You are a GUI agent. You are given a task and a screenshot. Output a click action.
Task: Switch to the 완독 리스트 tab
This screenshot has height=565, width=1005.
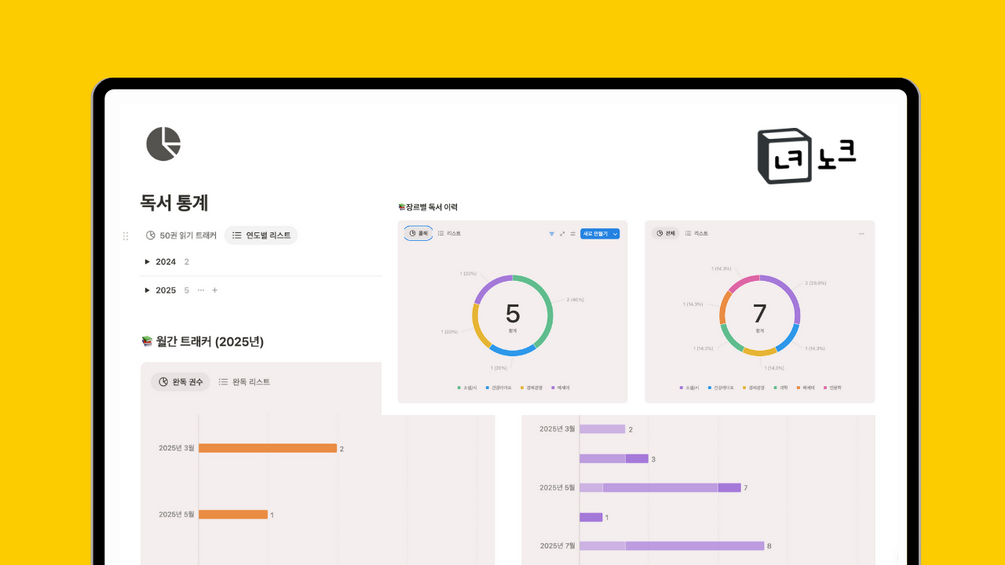244,382
